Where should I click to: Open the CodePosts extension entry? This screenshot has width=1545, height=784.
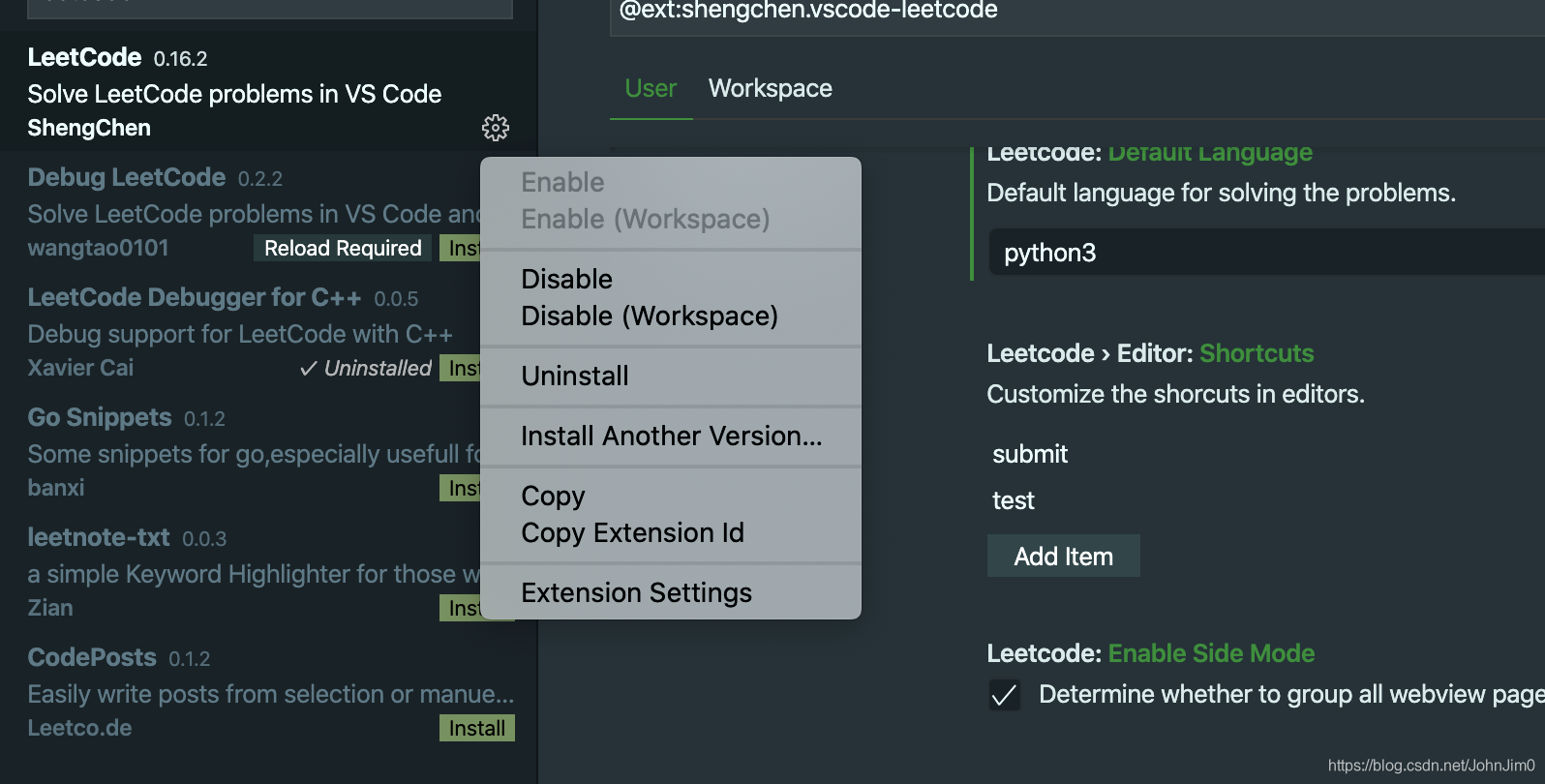(268, 691)
